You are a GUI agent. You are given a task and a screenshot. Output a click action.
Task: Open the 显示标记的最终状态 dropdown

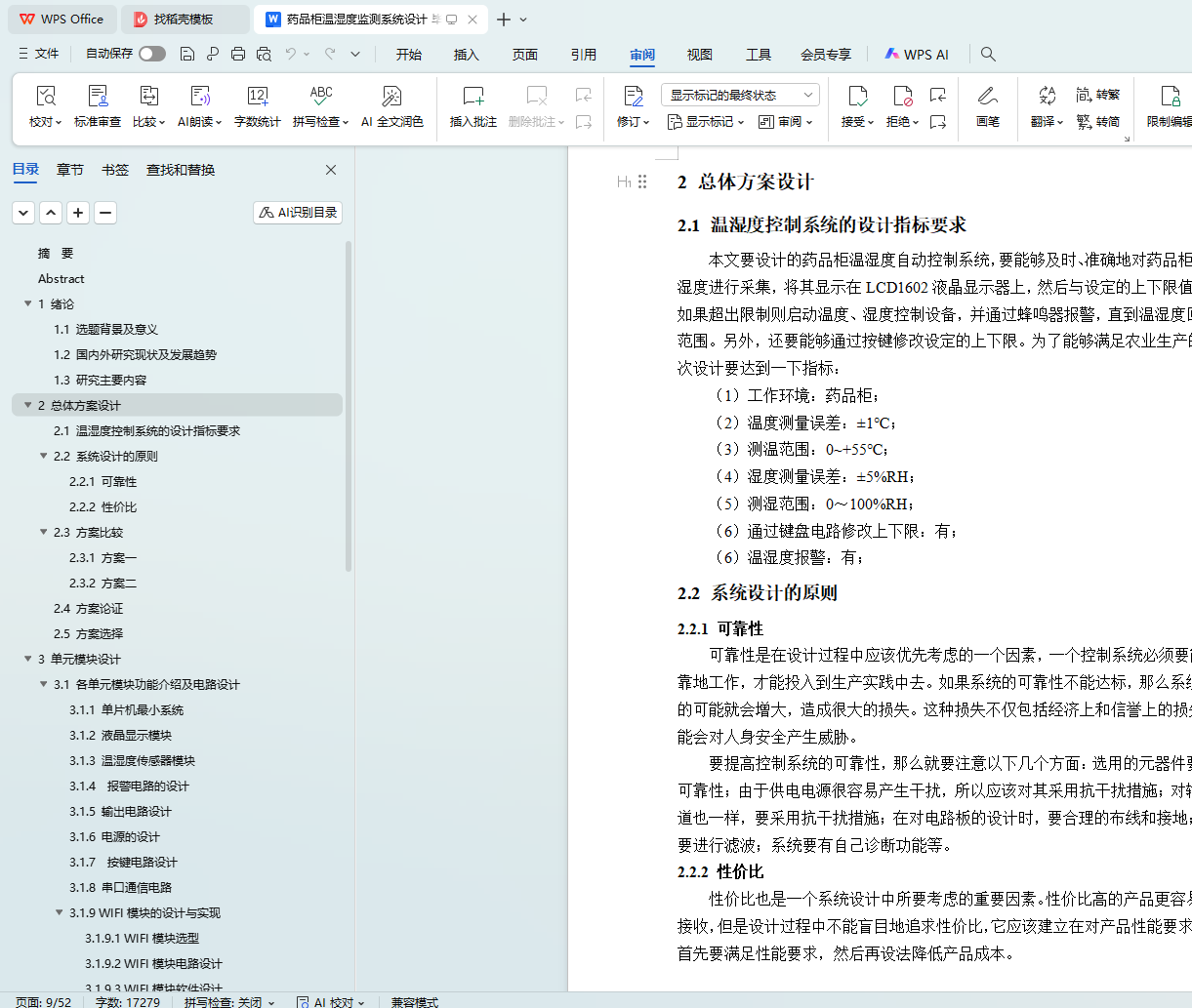coord(740,95)
